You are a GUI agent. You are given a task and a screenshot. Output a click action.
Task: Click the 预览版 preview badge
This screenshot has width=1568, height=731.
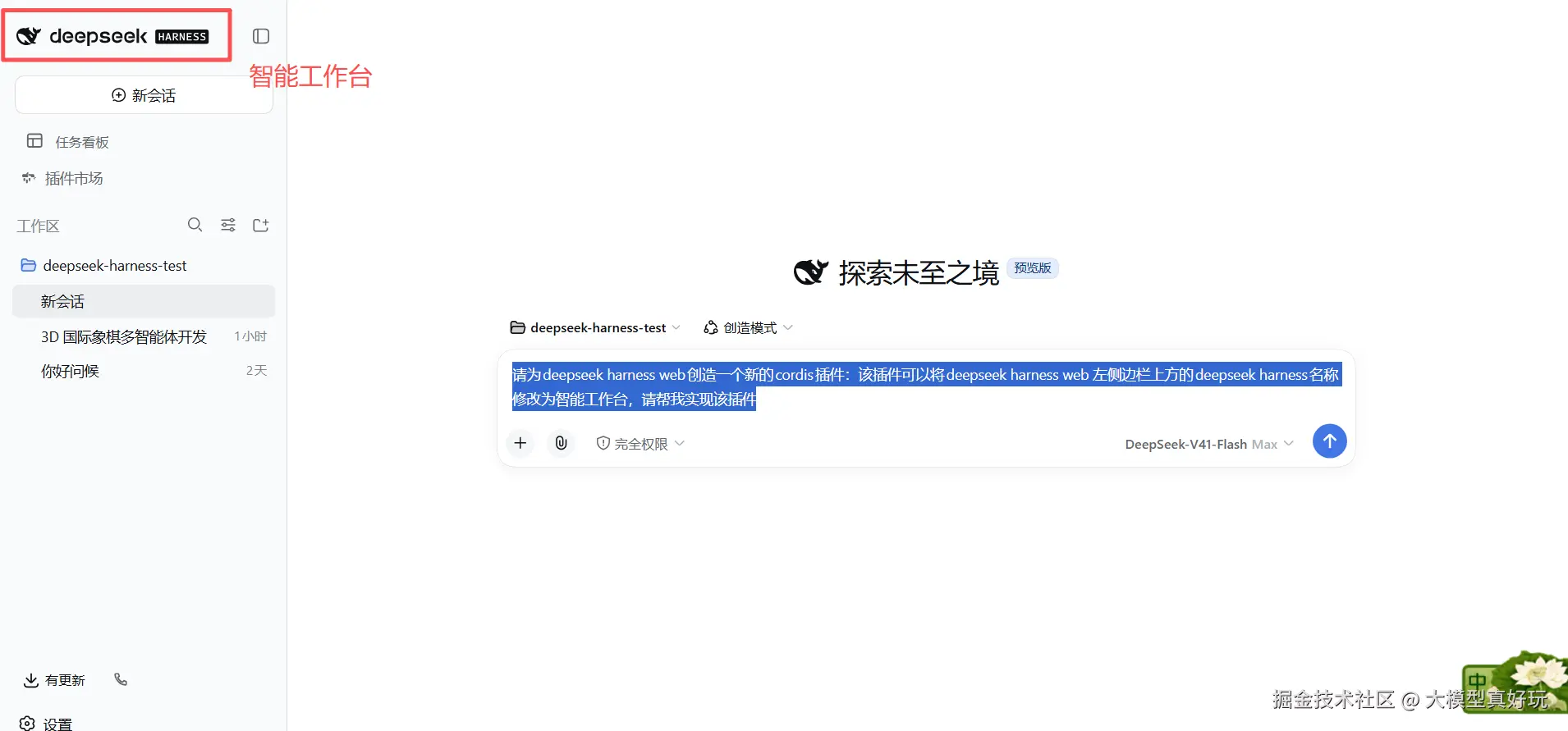(1033, 268)
